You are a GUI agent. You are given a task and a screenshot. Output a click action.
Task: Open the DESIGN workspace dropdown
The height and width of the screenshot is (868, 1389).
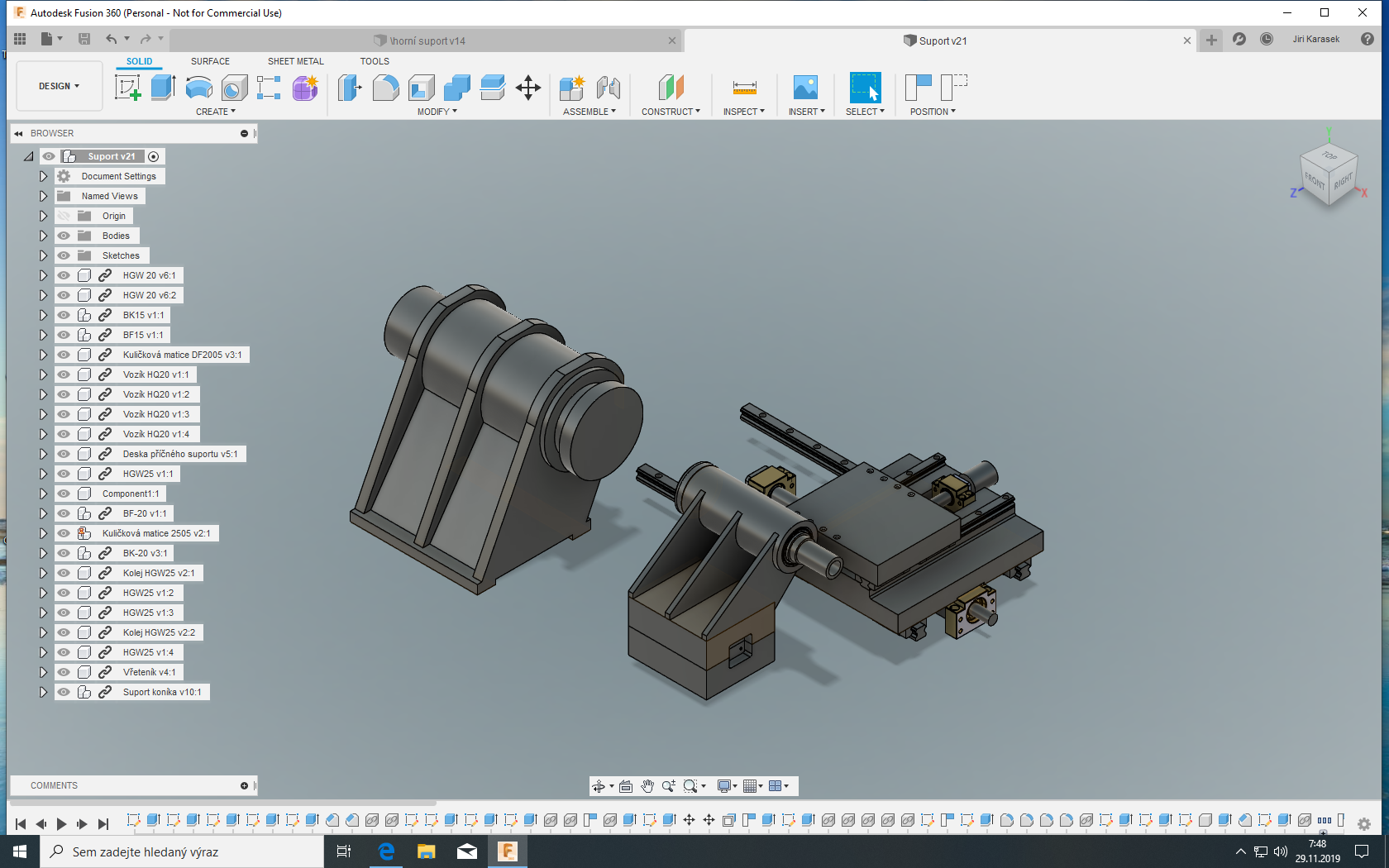59,86
